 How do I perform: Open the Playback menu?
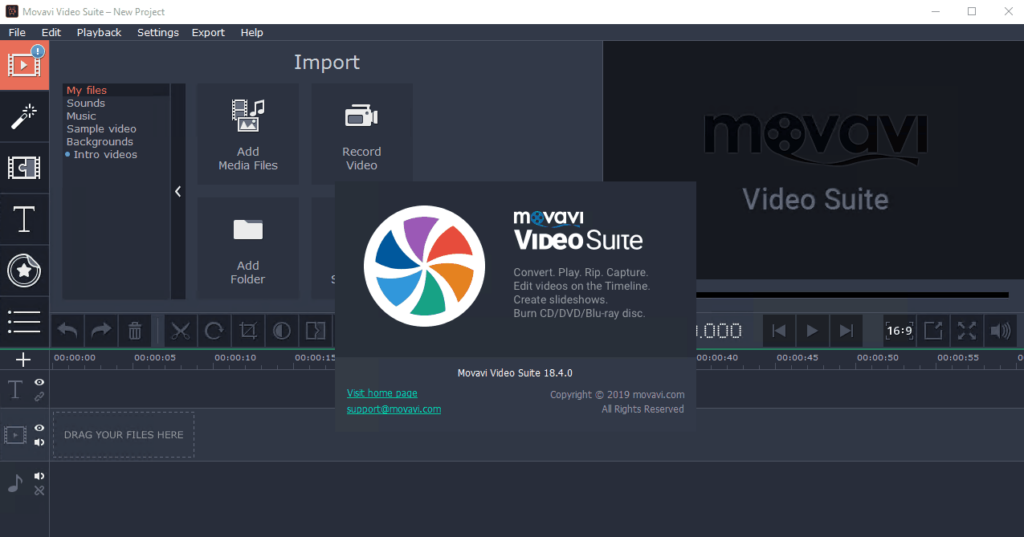[x=99, y=33]
